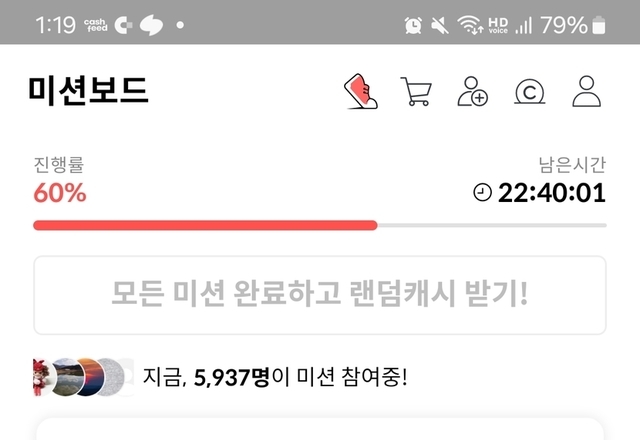Tap the 1:19 status bar clock
Viewport: 640px width, 440px height.
click(56, 25)
